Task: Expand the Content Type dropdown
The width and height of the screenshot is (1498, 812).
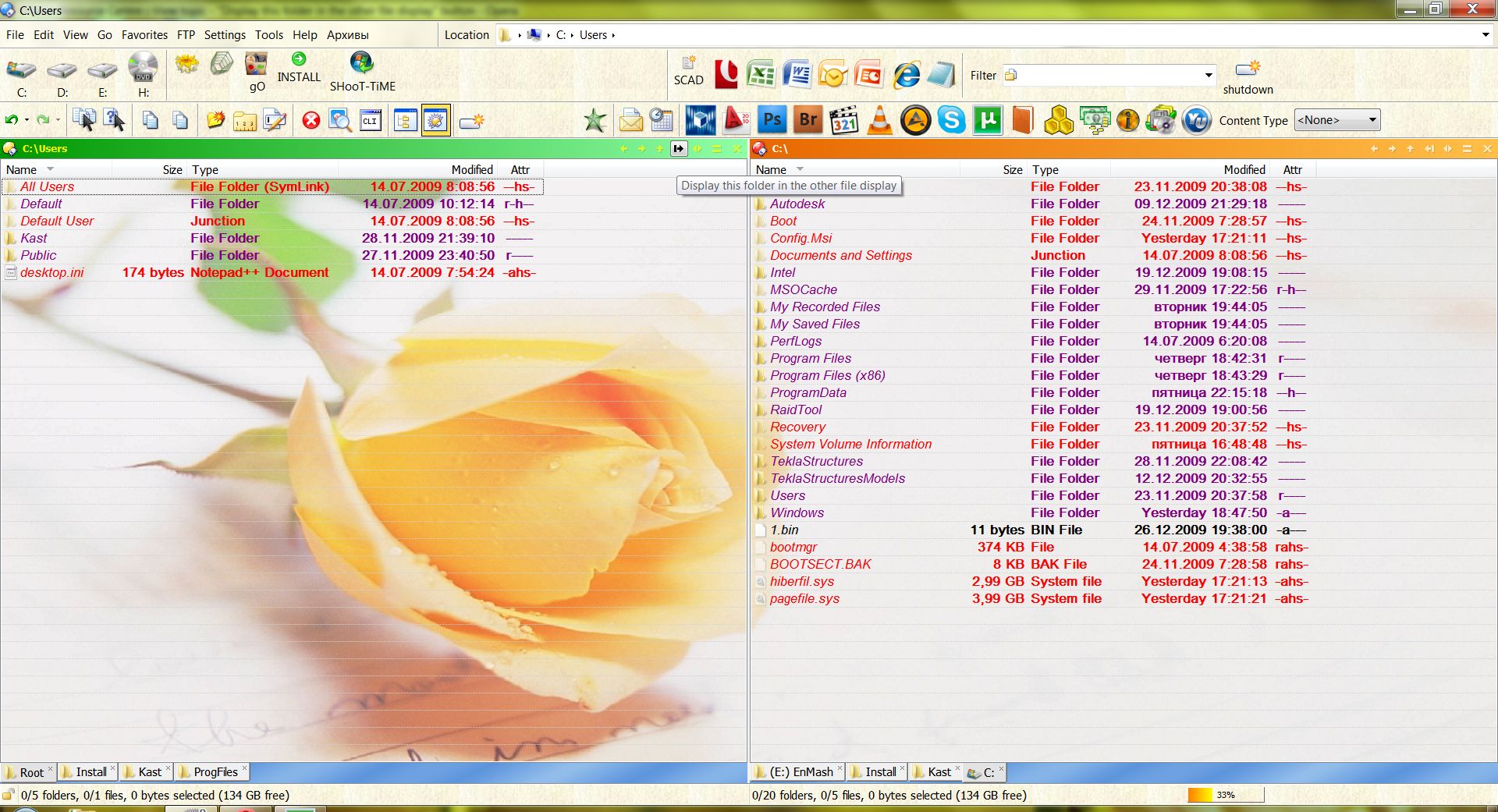Action: tap(1371, 120)
